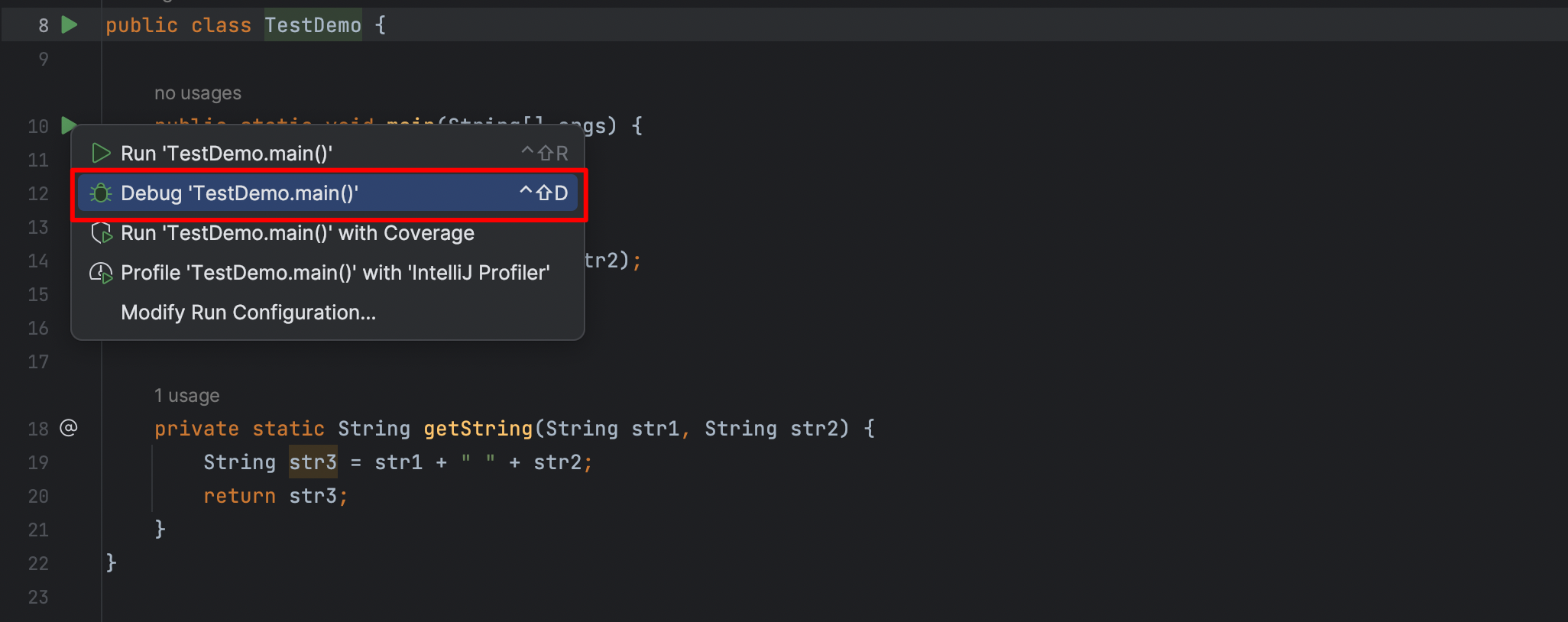
Task: Click the 'no usages' inlay hint
Action: pos(198,93)
